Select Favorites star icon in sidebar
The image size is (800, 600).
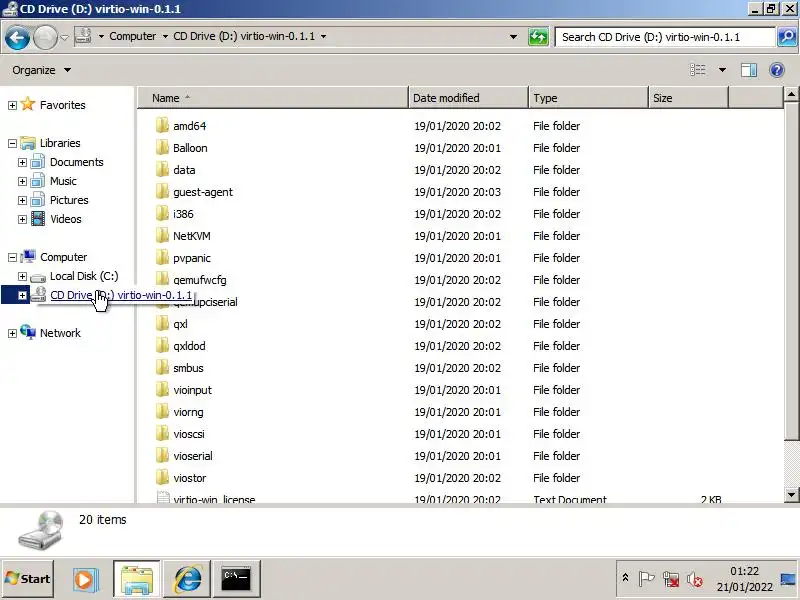pos(28,104)
